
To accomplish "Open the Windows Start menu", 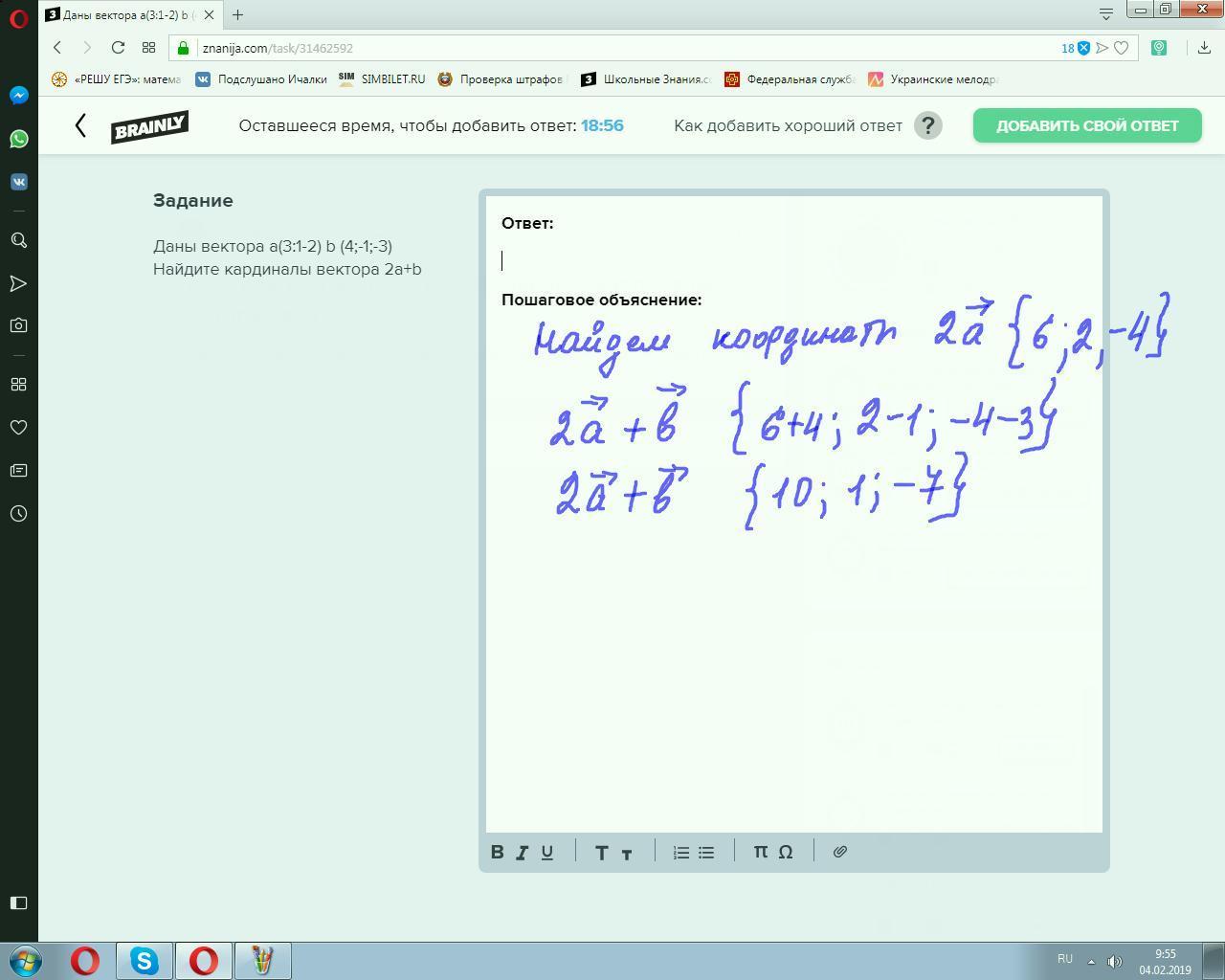I will pyautogui.click(x=26, y=960).
